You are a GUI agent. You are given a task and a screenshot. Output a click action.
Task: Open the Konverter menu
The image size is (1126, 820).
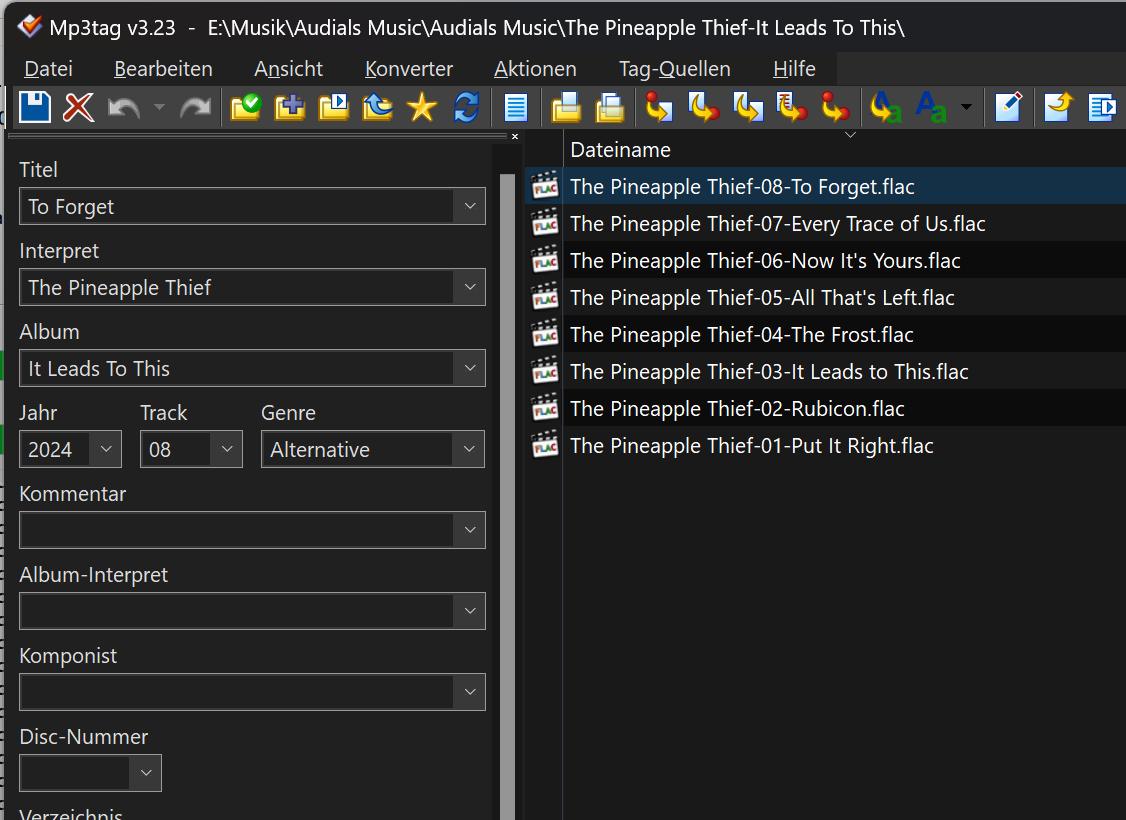(x=409, y=69)
